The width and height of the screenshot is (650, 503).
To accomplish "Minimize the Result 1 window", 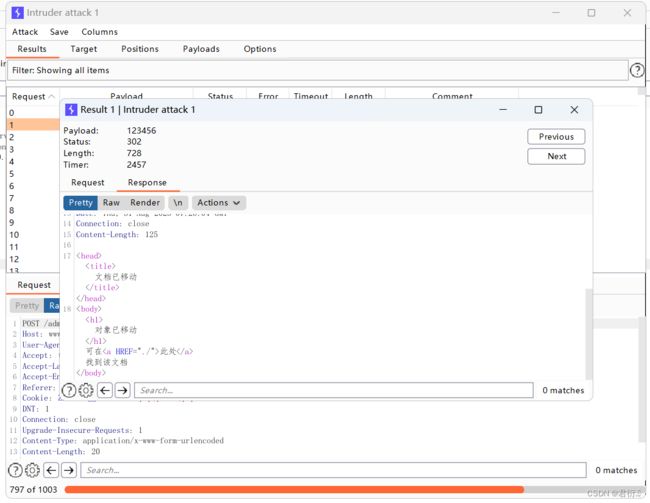I will (503, 109).
